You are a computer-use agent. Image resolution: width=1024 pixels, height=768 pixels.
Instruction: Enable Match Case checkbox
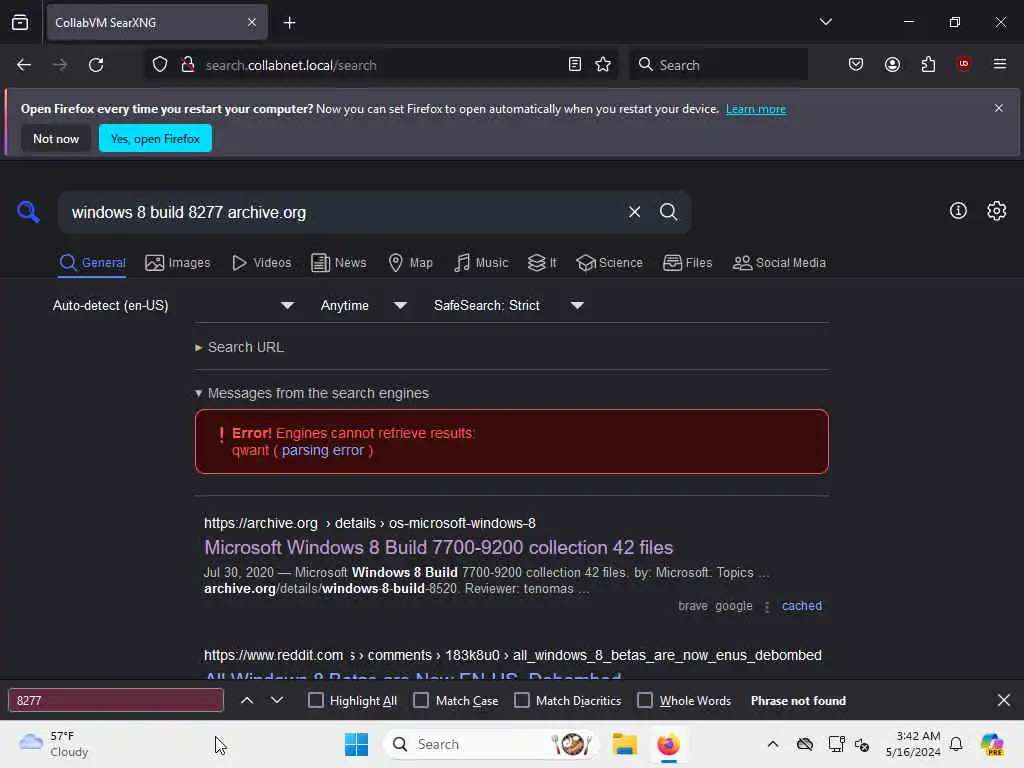pos(421,700)
